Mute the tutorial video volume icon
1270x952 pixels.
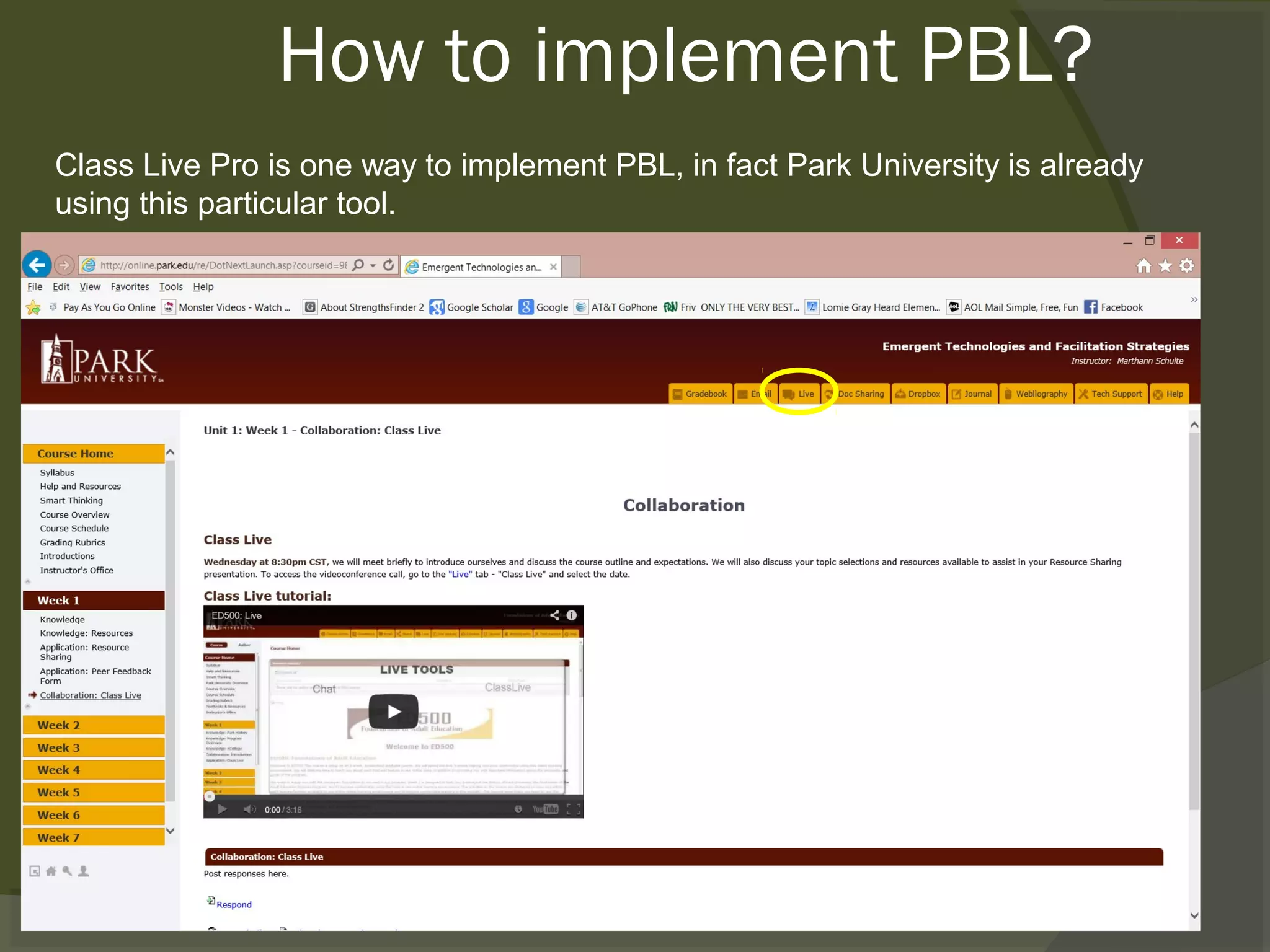[249, 809]
